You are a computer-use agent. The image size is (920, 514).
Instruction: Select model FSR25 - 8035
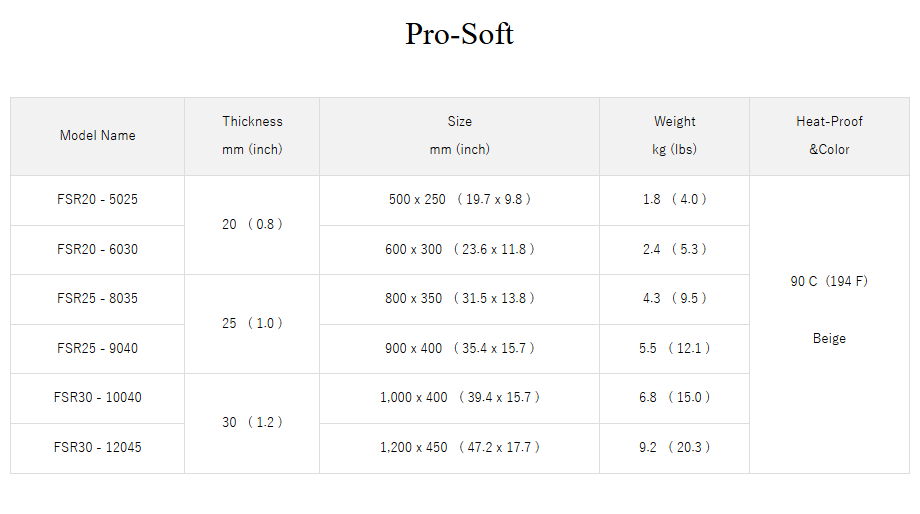tap(98, 298)
